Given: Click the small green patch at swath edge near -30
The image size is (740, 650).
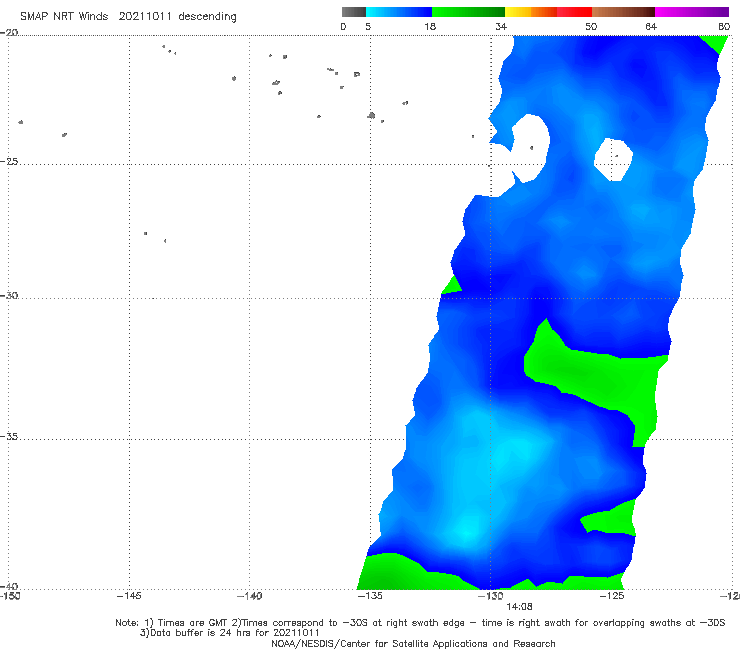Looking at the screenshot, I should point(452,287).
